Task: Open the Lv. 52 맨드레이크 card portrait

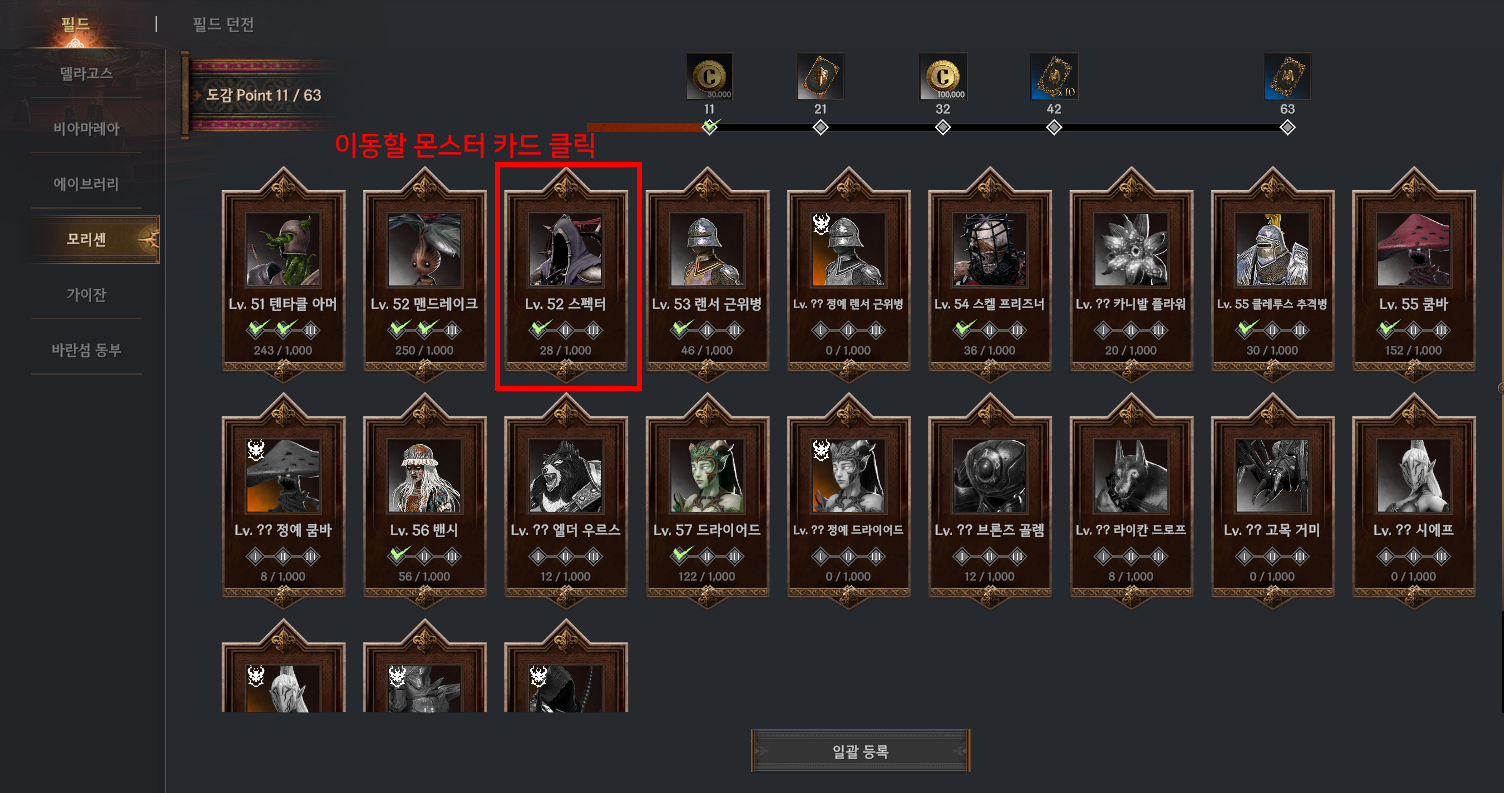Action: point(425,250)
